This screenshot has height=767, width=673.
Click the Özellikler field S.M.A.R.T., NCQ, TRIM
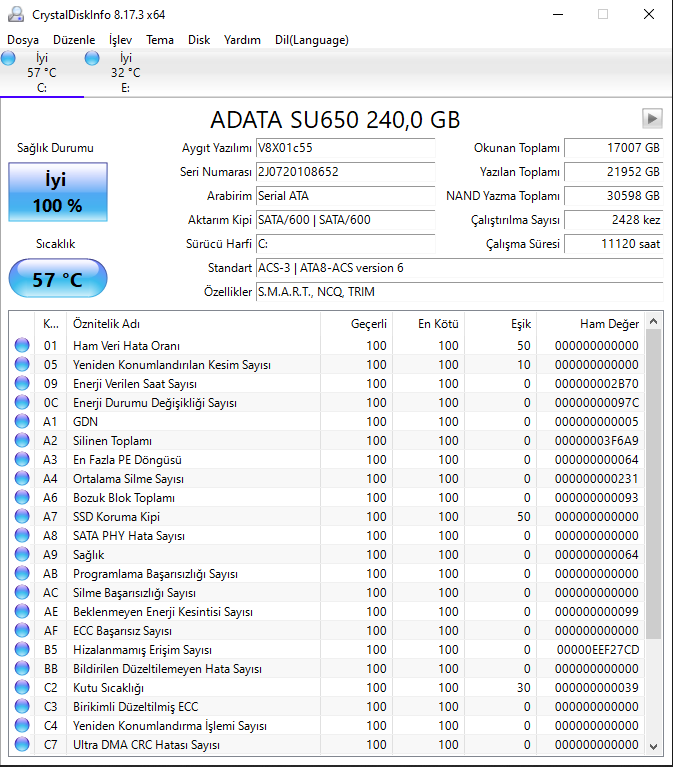tap(459, 292)
